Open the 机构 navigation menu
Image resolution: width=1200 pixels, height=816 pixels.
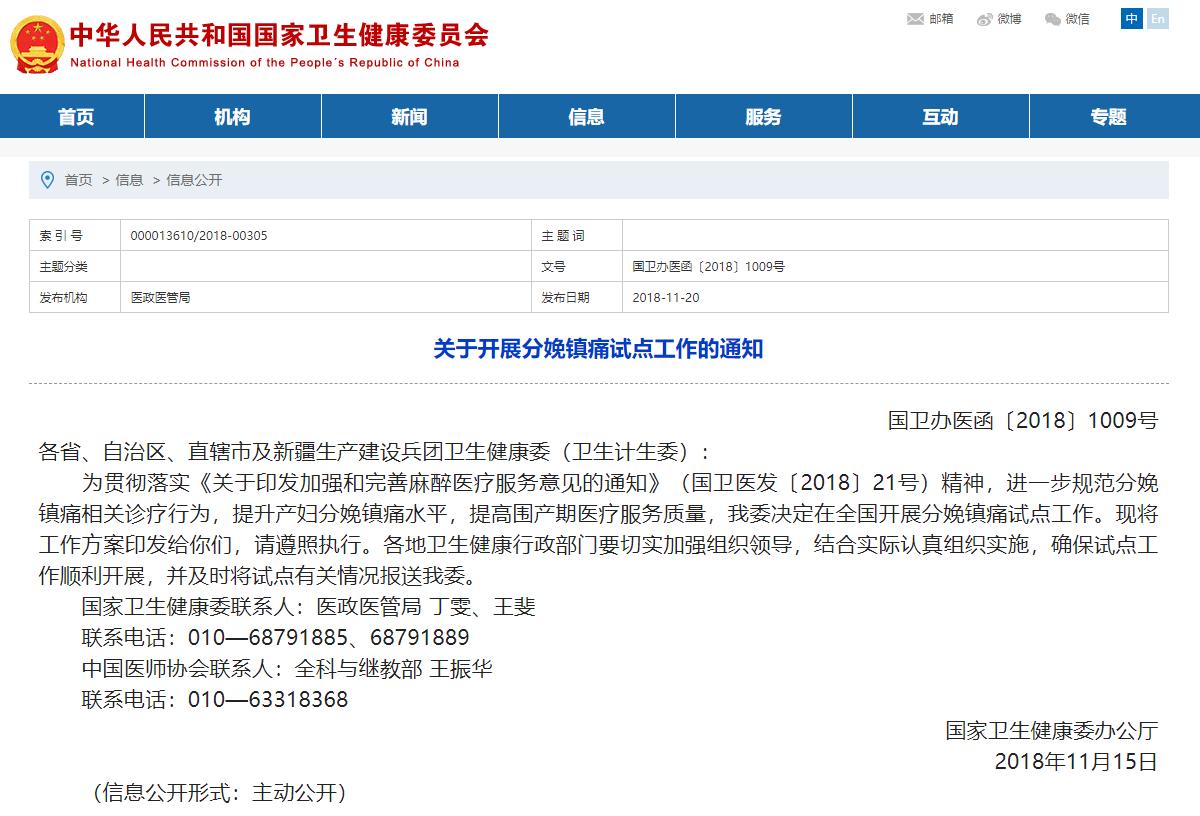[x=232, y=116]
